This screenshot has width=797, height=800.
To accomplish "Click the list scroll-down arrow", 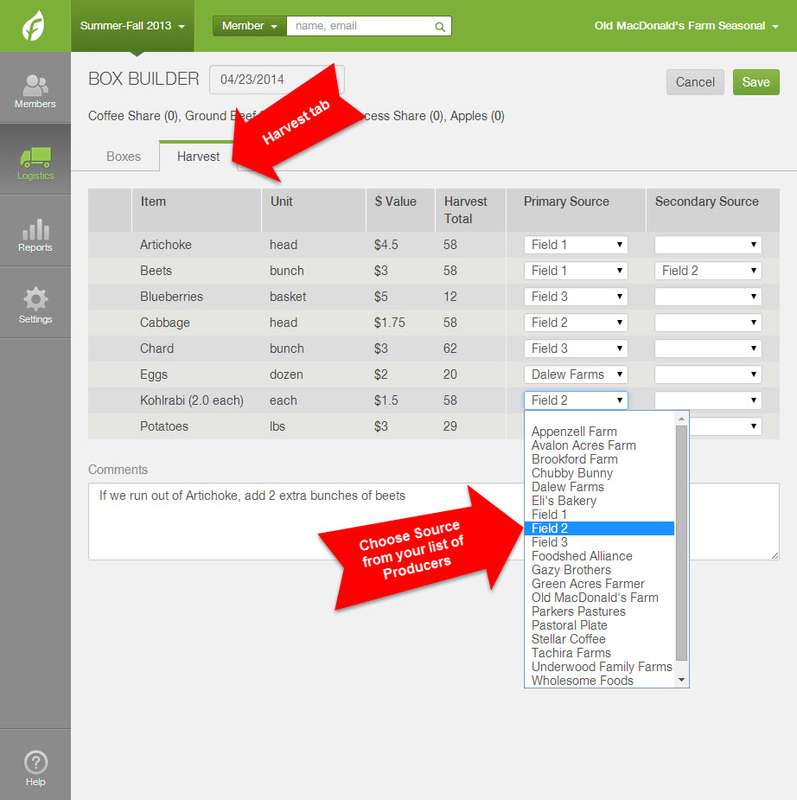I will [x=681, y=680].
